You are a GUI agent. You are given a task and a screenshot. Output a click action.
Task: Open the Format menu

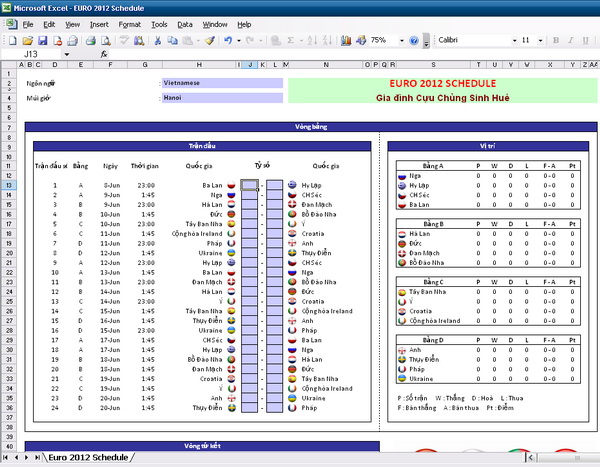(129, 23)
